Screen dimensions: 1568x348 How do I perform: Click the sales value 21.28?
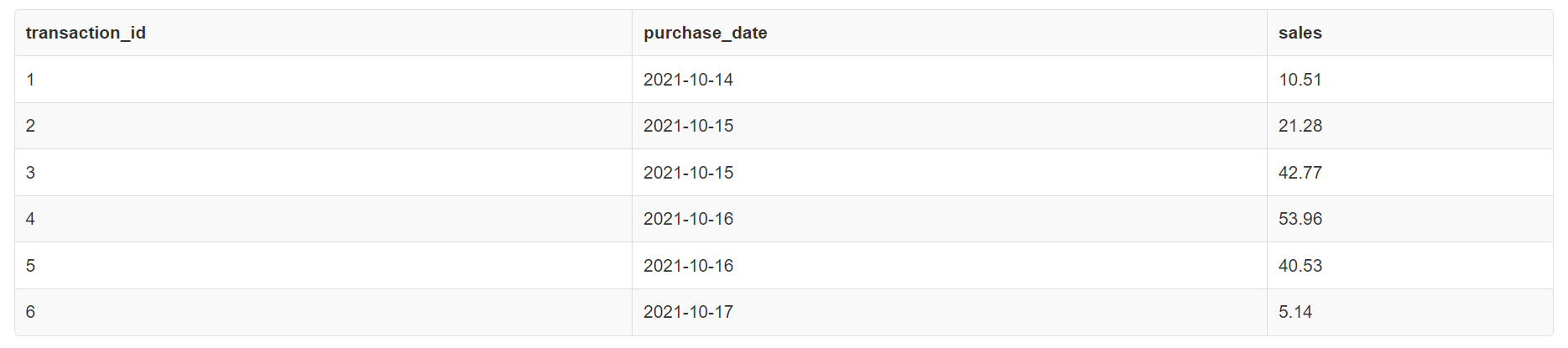pos(1300,126)
